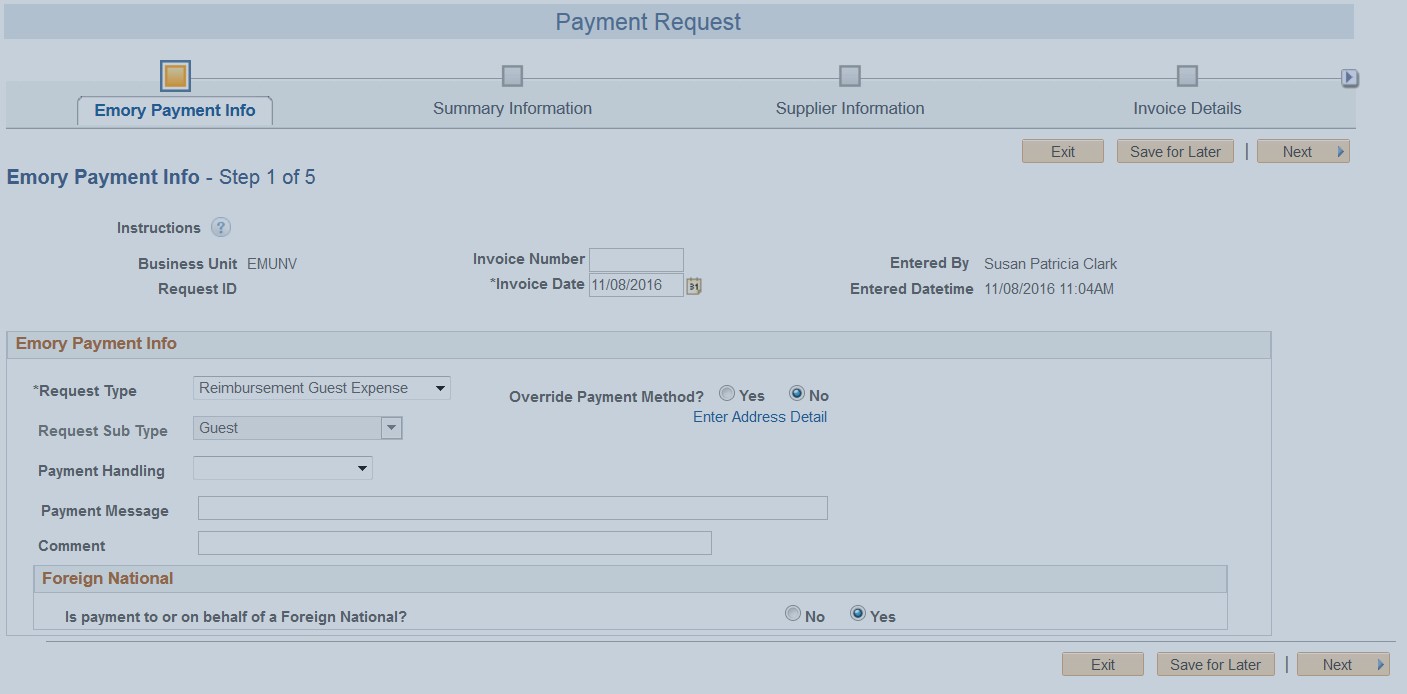
Task: Click the Supplier Information step square icon
Action: click(850, 75)
